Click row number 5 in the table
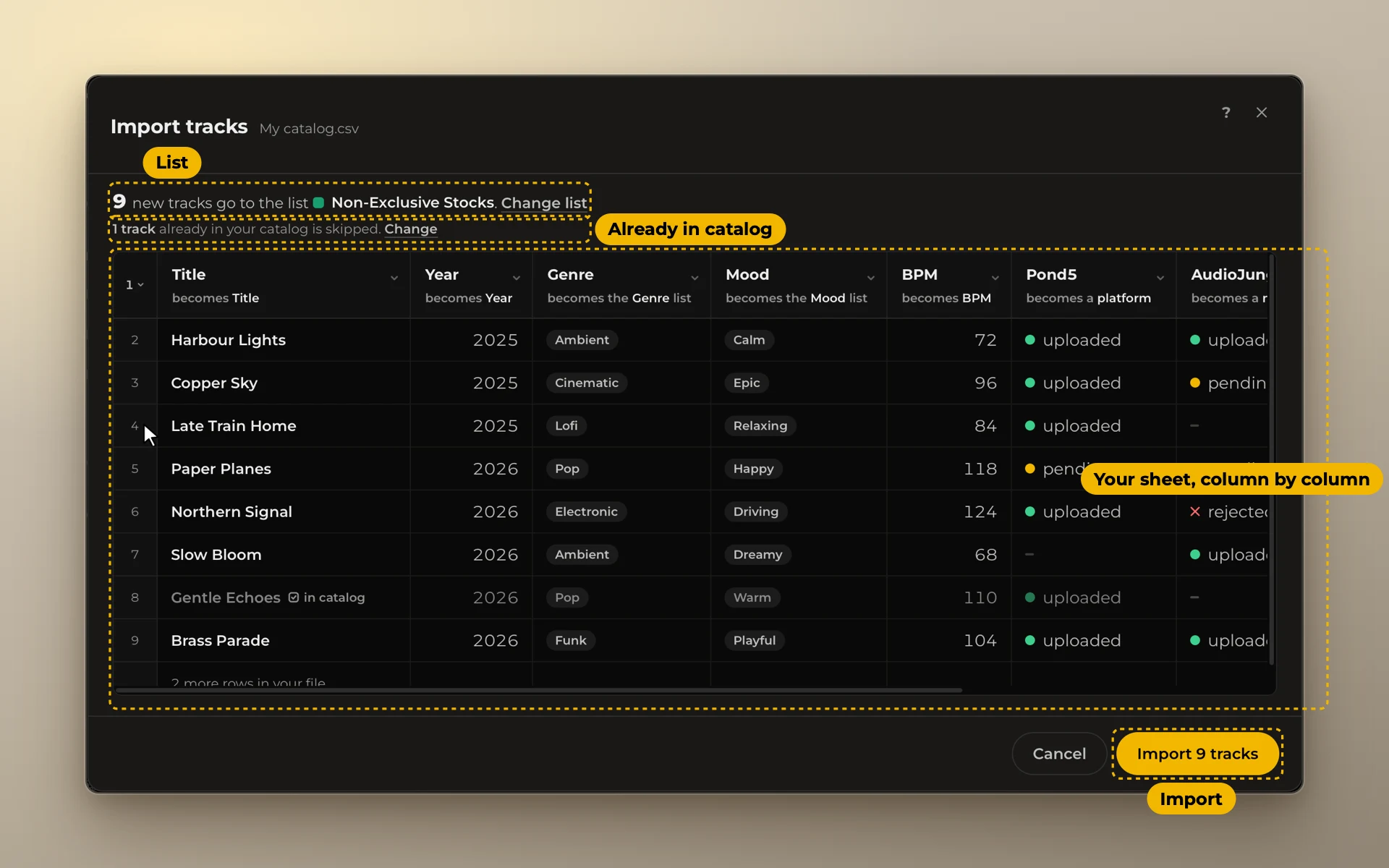 (135, 469)
